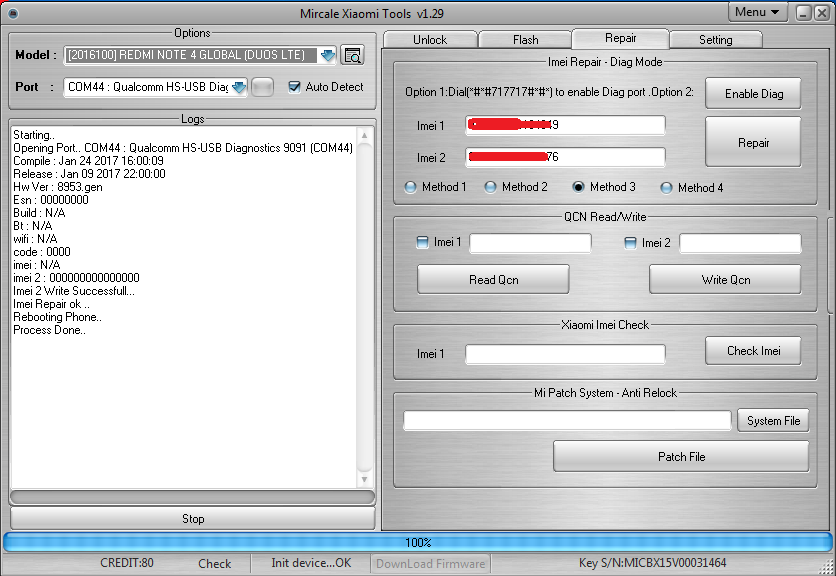Click the model search icon next to Model dropdown

(352, 55)
